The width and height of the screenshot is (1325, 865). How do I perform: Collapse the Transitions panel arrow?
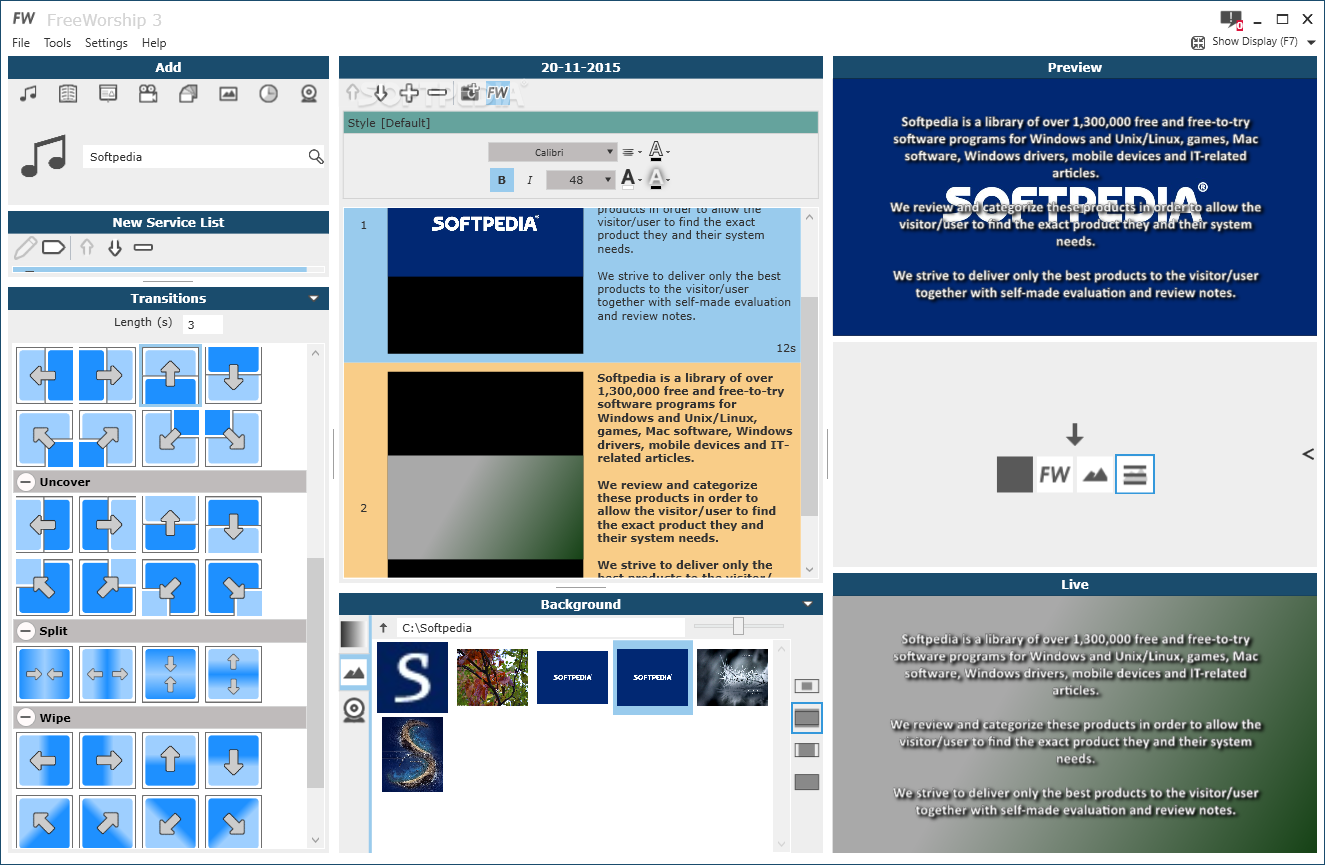[314, 298]
